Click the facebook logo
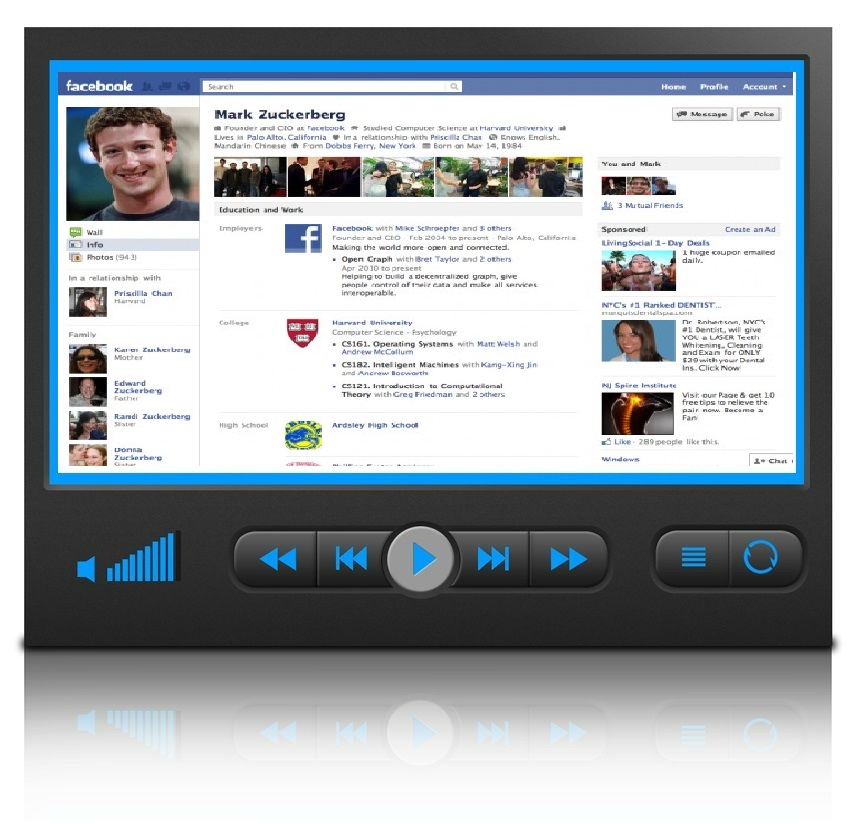This screenshot has height=828, width=860. (99, 86)
